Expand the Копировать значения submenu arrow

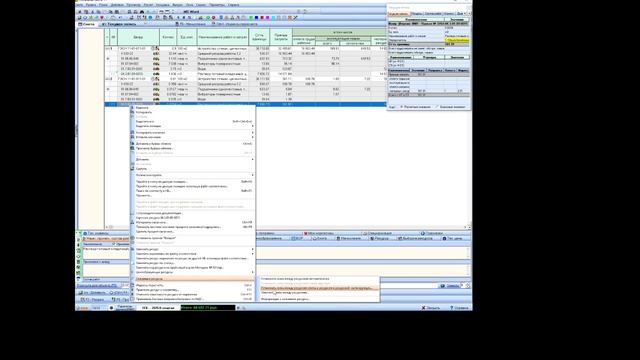tap(252, 133)
